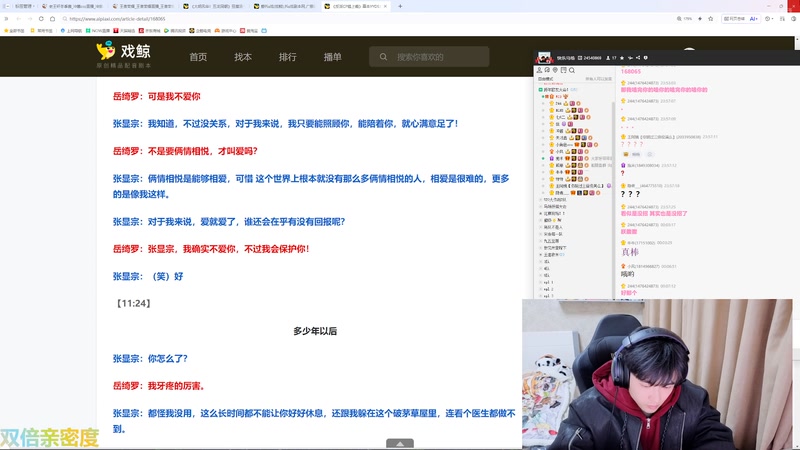Click the magnifier icon in site search

pos(383,57)
